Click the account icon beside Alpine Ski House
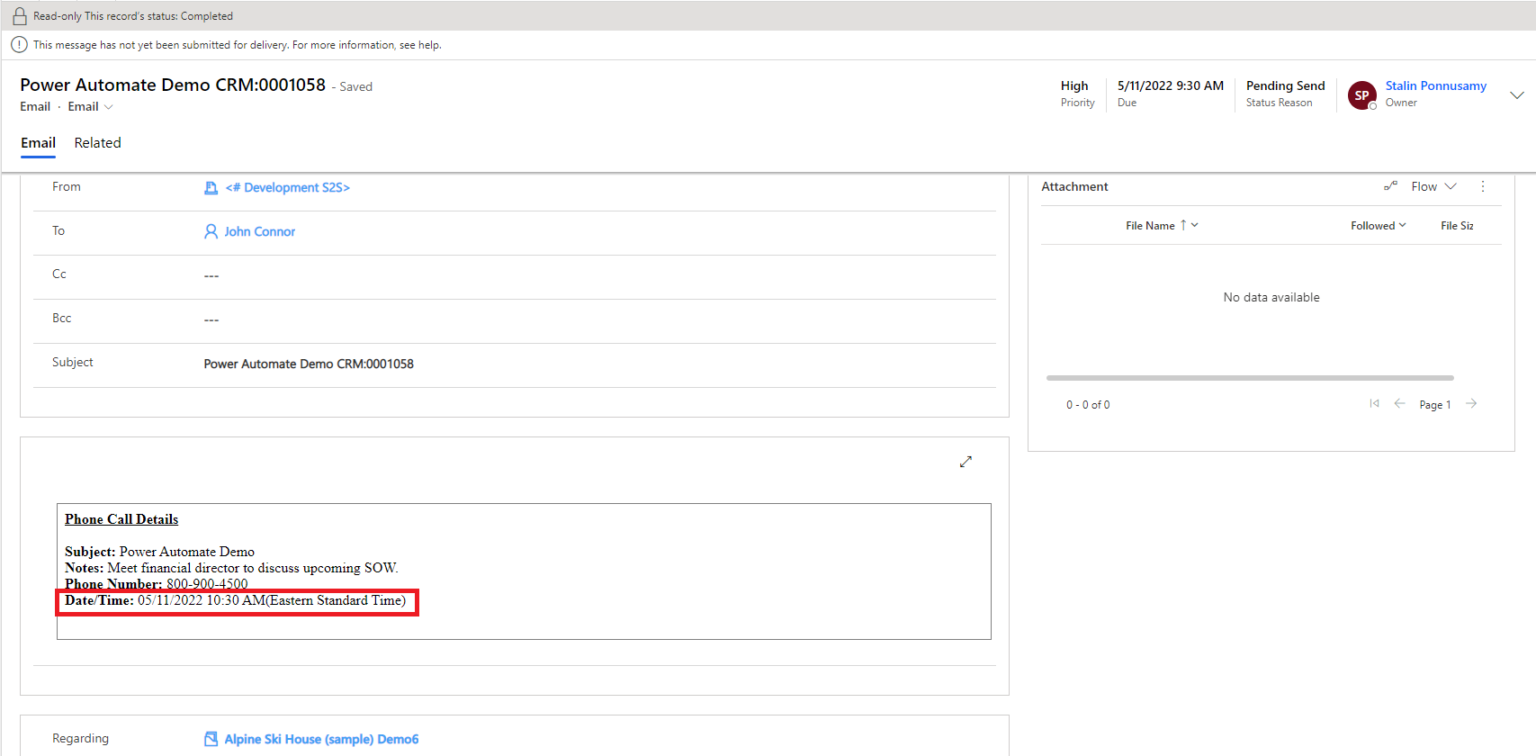The height and width of the screenshot is (756, 1536). 210,738
